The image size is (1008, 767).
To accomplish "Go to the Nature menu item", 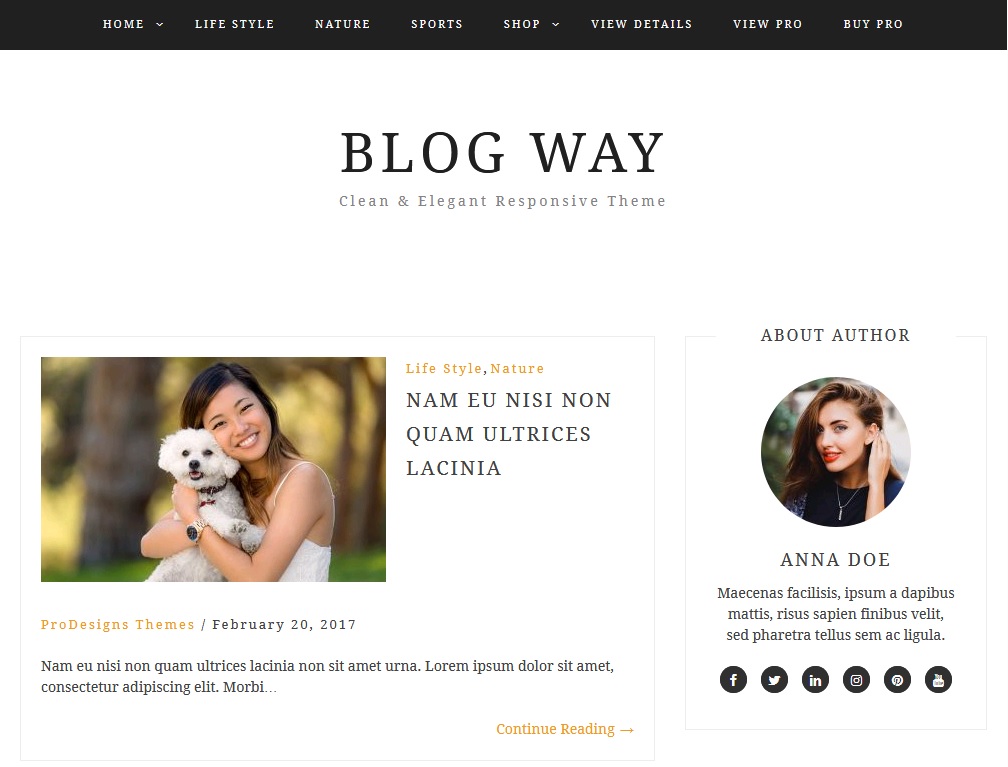I will tap(343, 24).
